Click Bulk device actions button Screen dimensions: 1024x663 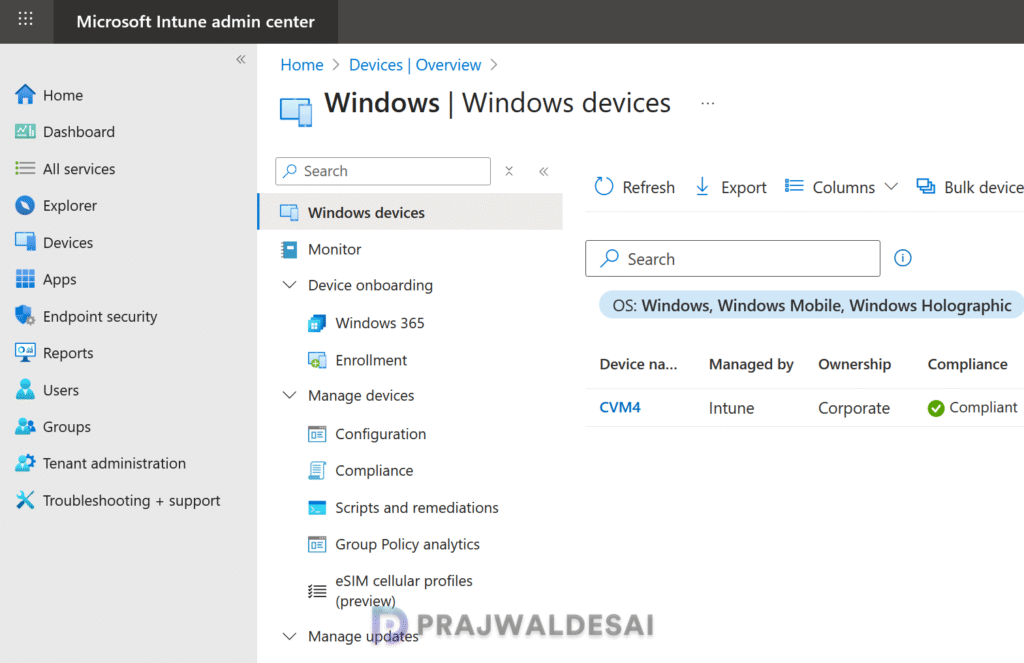point(969,187)
